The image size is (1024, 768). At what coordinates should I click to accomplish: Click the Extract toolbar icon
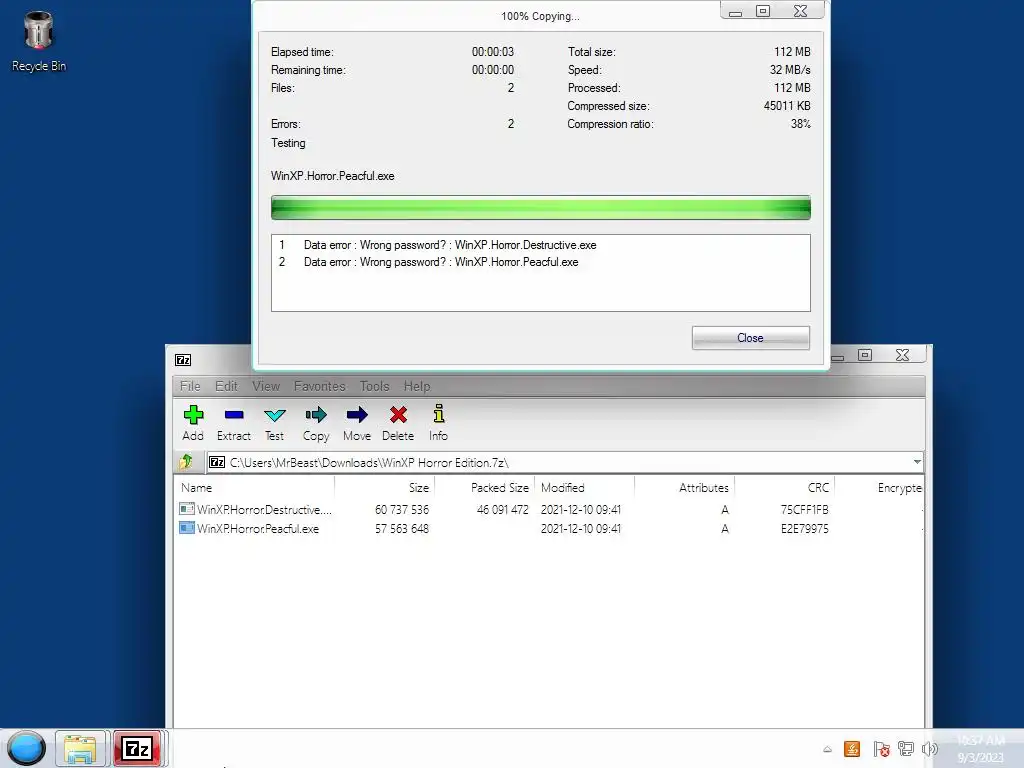coord(234,423)
